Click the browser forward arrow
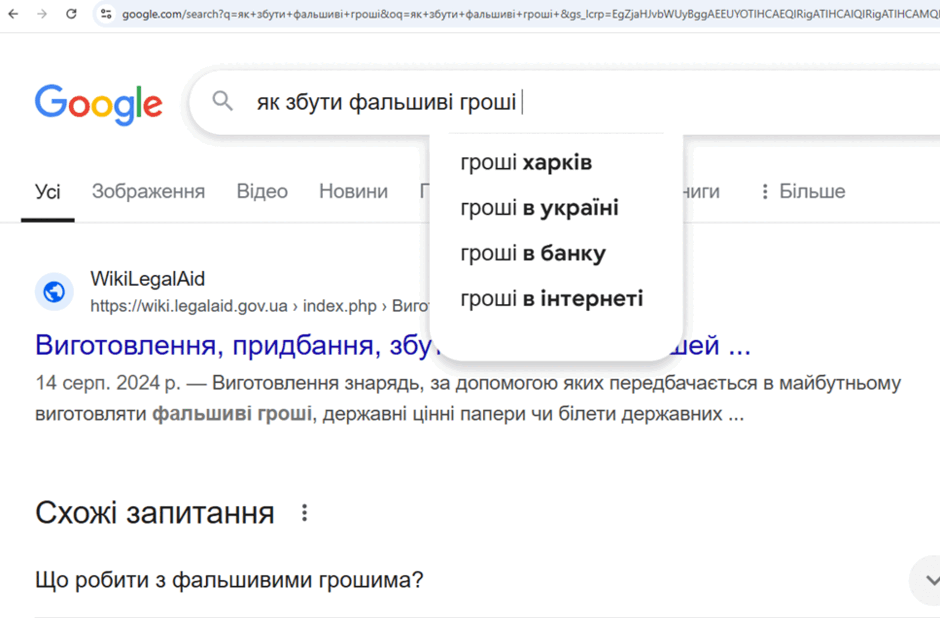 (42, 13)
